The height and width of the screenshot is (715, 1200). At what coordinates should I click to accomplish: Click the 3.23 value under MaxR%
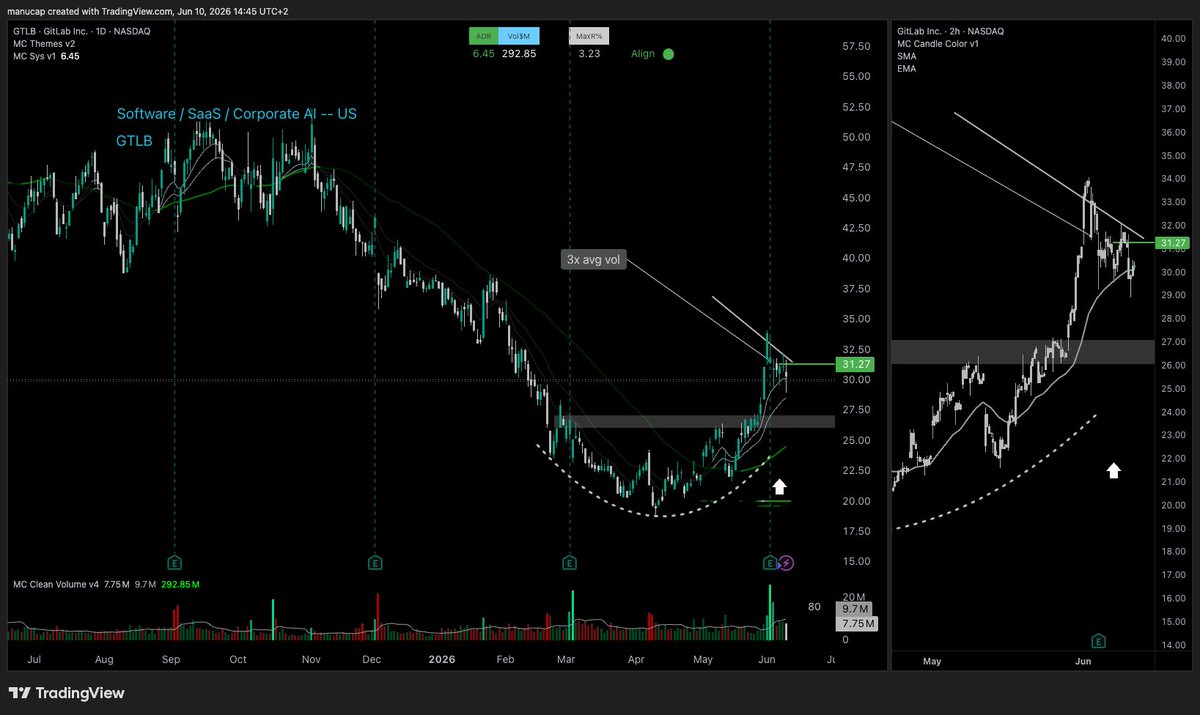(x=589, y=54)
